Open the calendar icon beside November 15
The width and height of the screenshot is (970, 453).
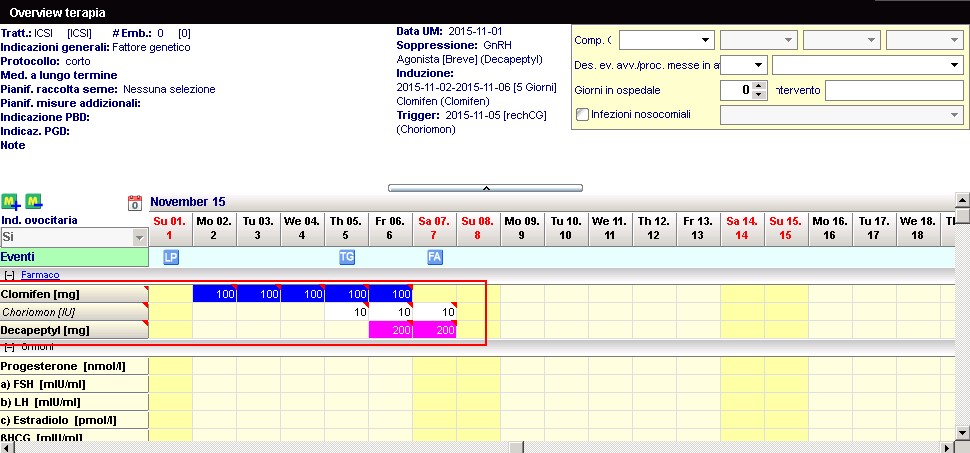[x=135, y=202]
